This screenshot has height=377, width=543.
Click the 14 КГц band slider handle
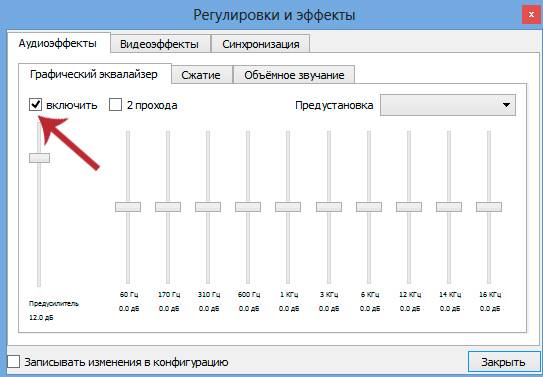pyautogui.click(x=449, y=207)
